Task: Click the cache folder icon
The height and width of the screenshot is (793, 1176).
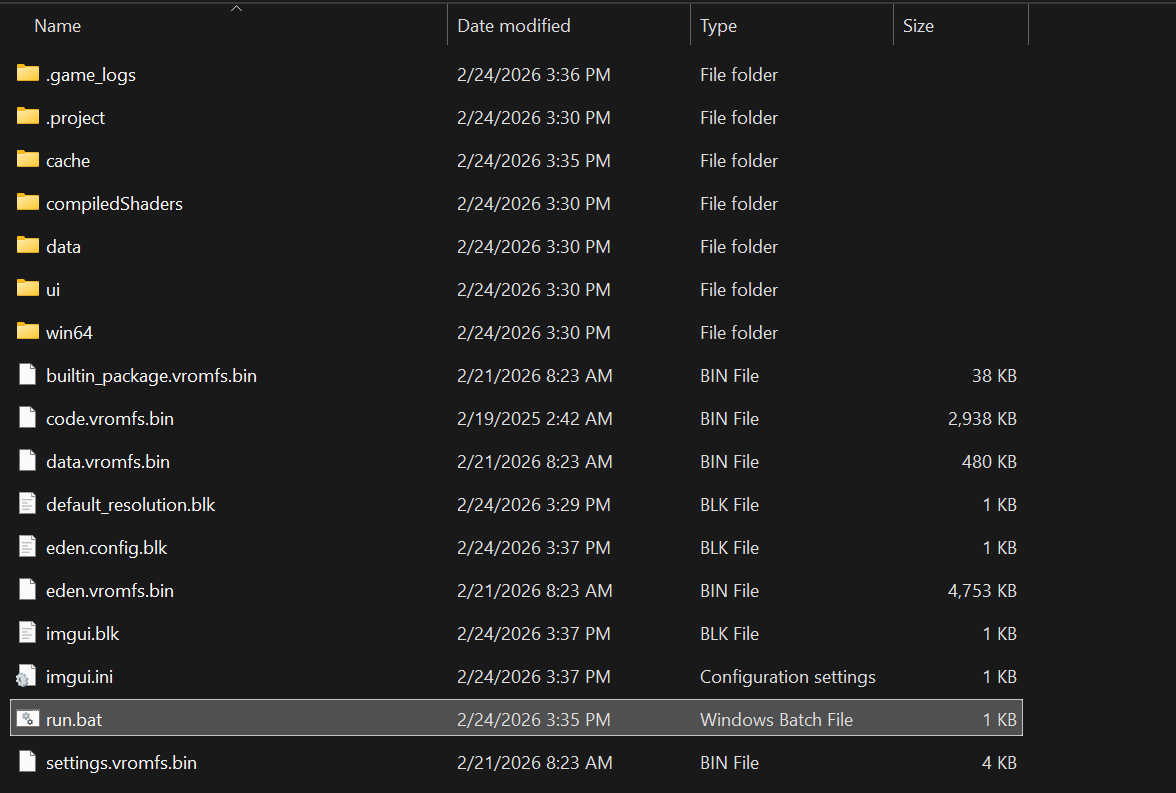Action: [x=27, y=160]
